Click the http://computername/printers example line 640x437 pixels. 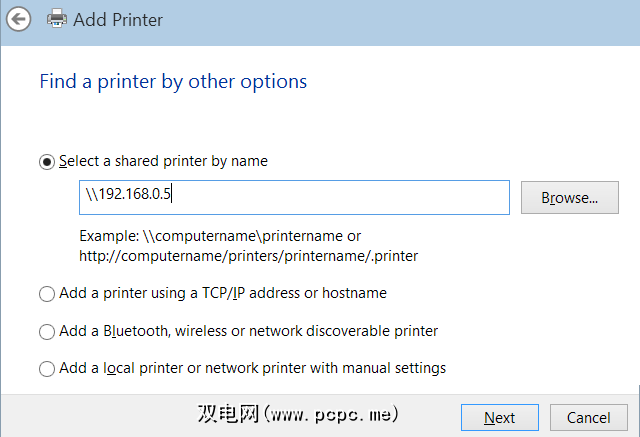(248, 256)
